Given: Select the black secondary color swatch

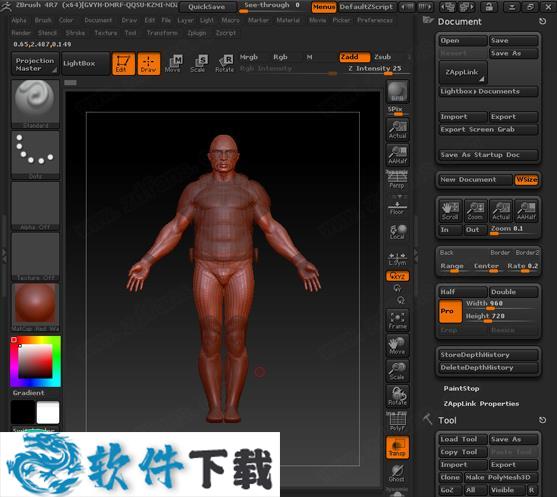Looking at the screenshot, I should [x=23, y=412].
